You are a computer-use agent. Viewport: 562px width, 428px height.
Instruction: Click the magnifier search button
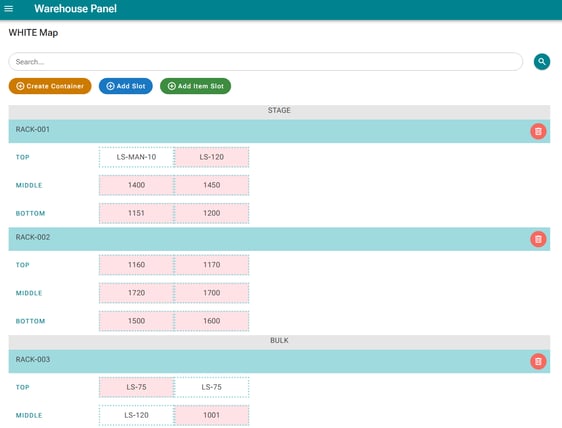coord(542,62)
